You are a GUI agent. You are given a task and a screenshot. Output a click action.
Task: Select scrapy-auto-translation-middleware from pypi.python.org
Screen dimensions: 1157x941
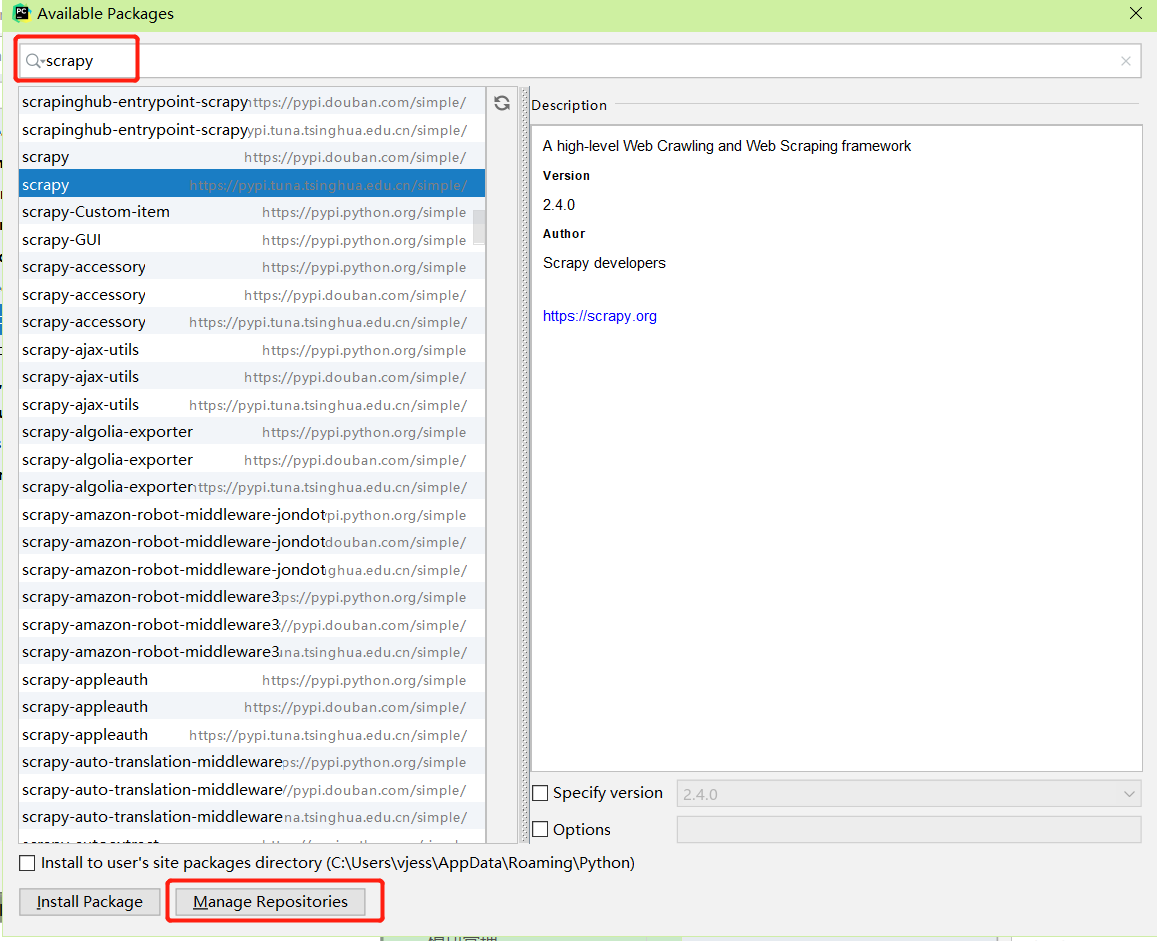252,762
